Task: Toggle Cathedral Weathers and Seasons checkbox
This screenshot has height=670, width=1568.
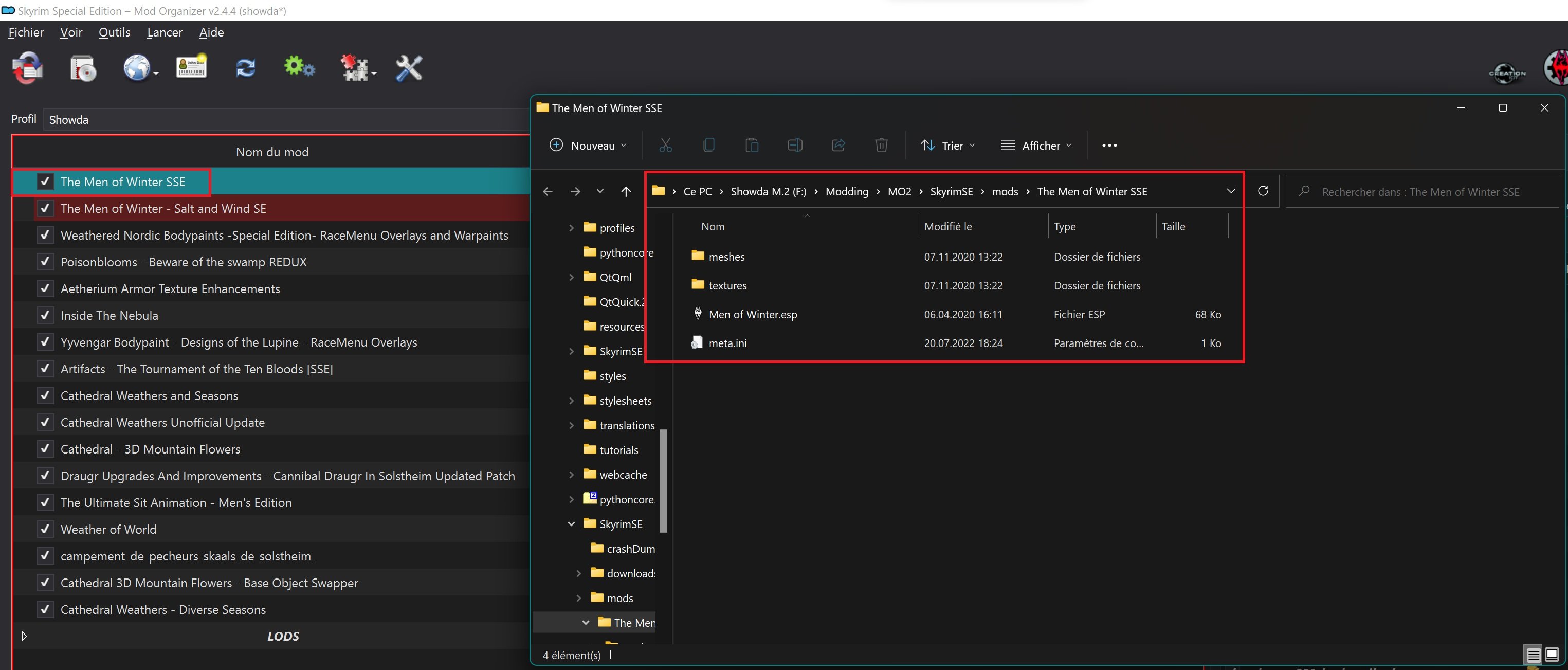Action: click(x=45, y=395)
